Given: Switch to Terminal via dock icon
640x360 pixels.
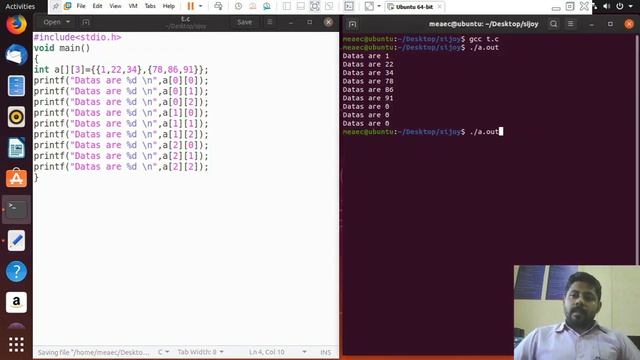Looking at the screenshot, I should [x=16, y=209].
